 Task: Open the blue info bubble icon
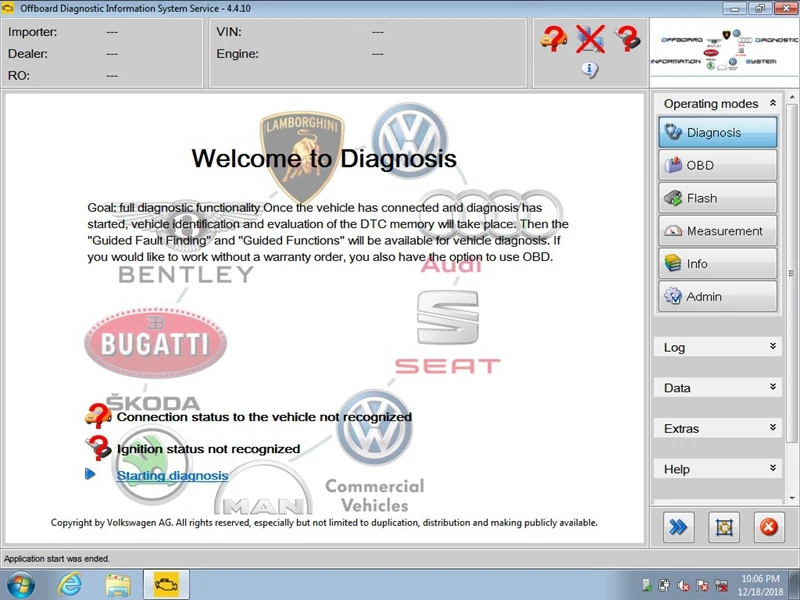coord(590,69)
